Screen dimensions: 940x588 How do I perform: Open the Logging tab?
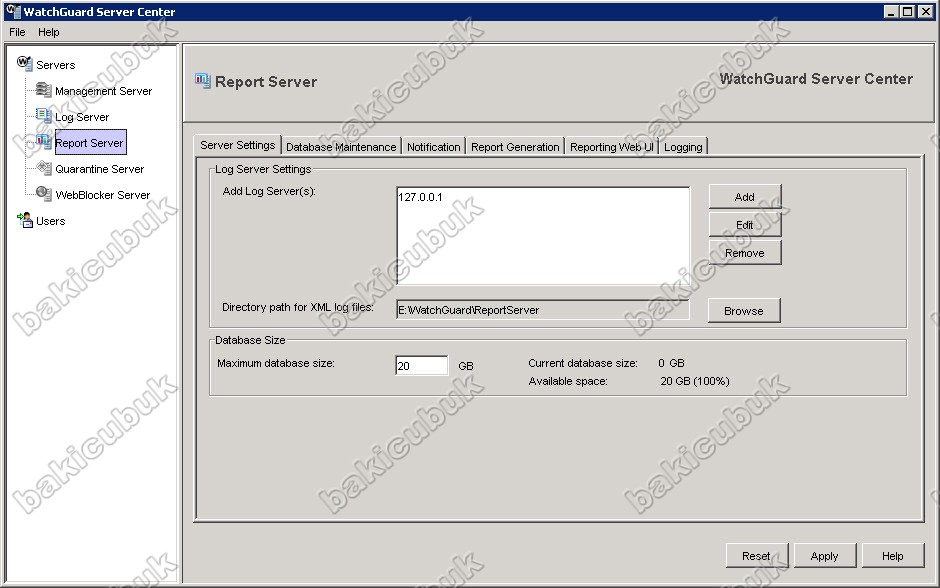683,147
